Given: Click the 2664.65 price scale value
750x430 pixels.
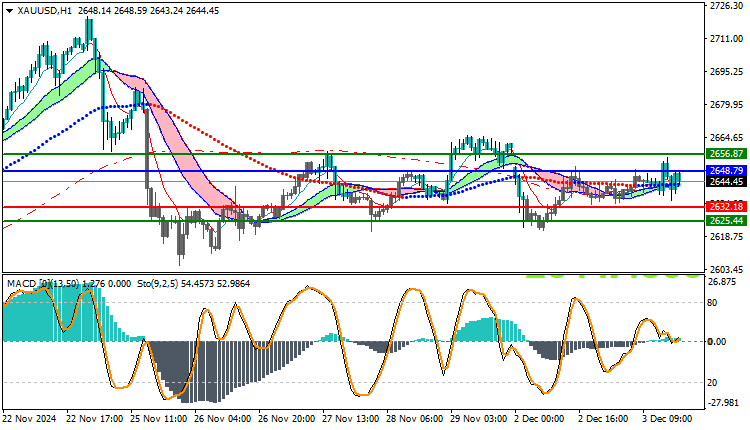Looking at the screenshot, I should tap(727, 138).
